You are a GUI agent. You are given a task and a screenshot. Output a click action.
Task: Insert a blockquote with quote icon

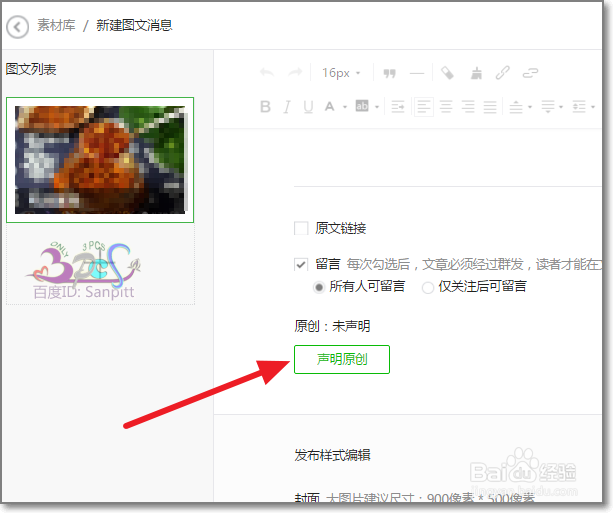(x=389, y=73)
